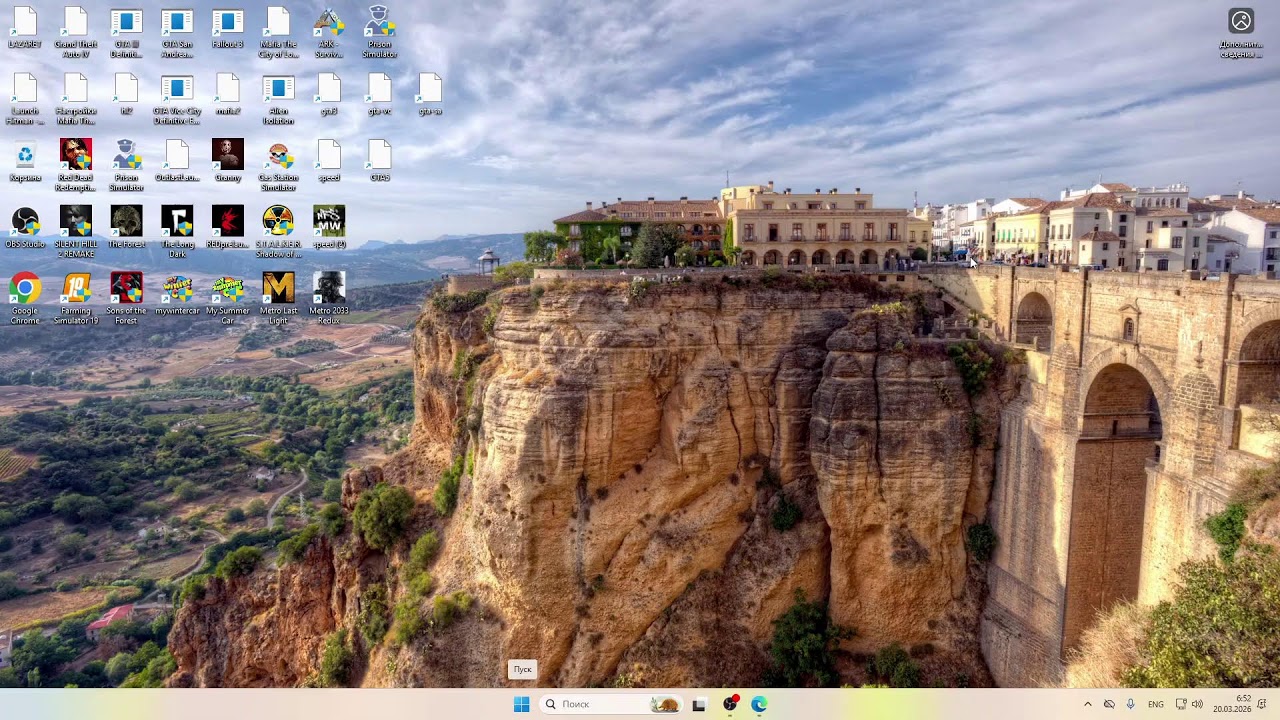
Task: Open Microsoft Edge from the taskbar
Action: pos(759,704)
